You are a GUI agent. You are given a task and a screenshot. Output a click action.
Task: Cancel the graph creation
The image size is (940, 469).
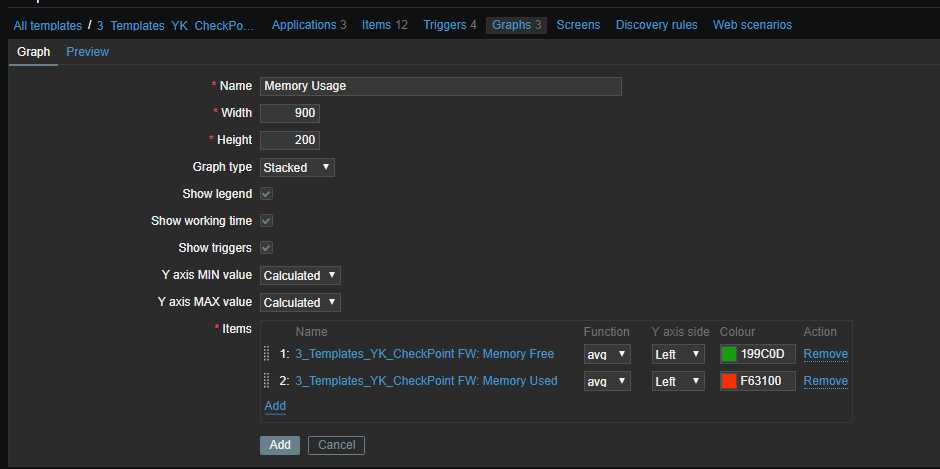(x=336, y=445)
